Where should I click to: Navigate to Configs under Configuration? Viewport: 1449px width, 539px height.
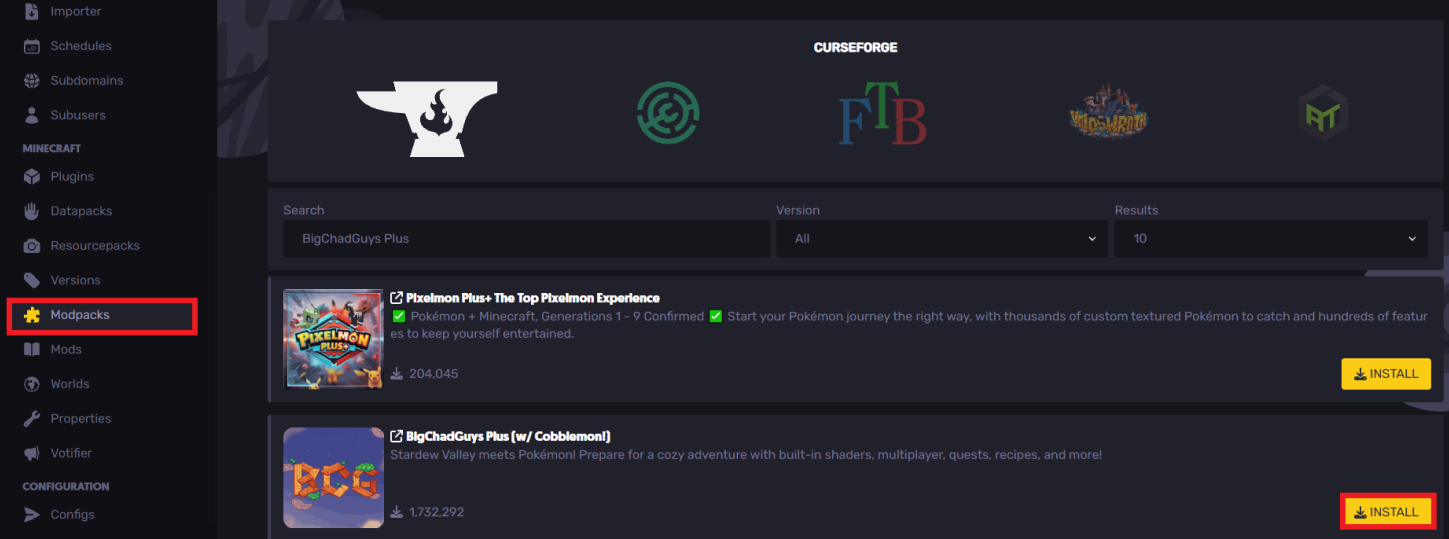click(72, 514)
